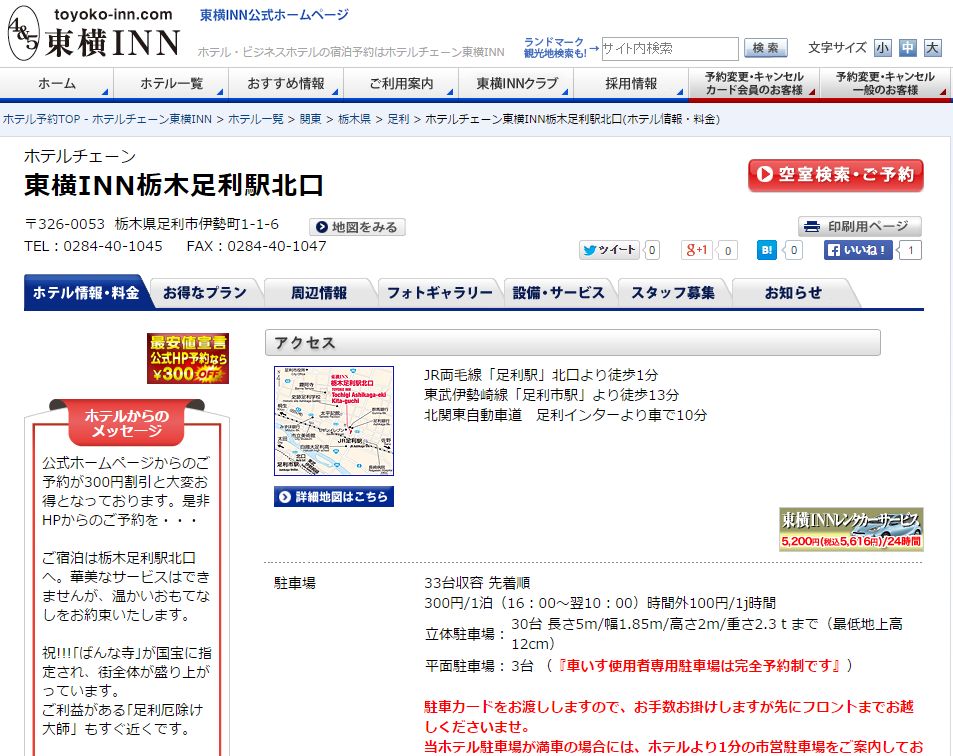
Task: Click the 東横INN公式ホームページ link
Action: [x=274, y=15]
